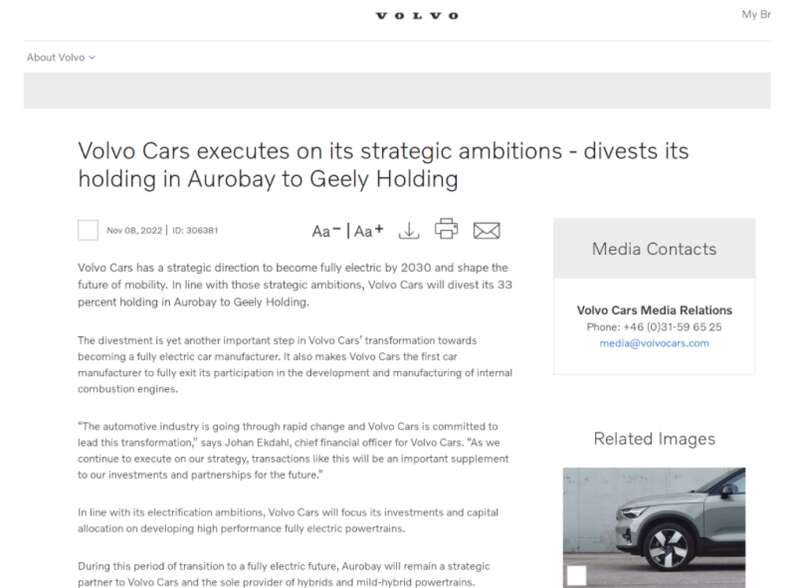Download the press release
This screenshot has width=800, height=588.
point(408,230)
